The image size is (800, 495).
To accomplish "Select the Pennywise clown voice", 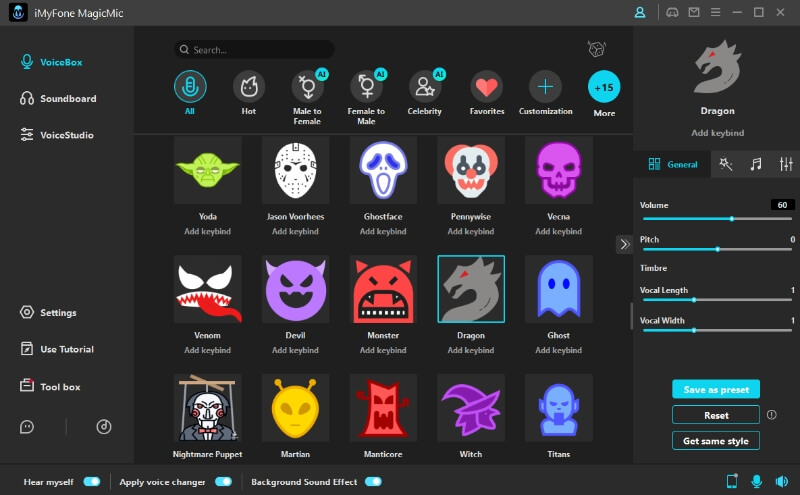I will [x=471, y=170].
